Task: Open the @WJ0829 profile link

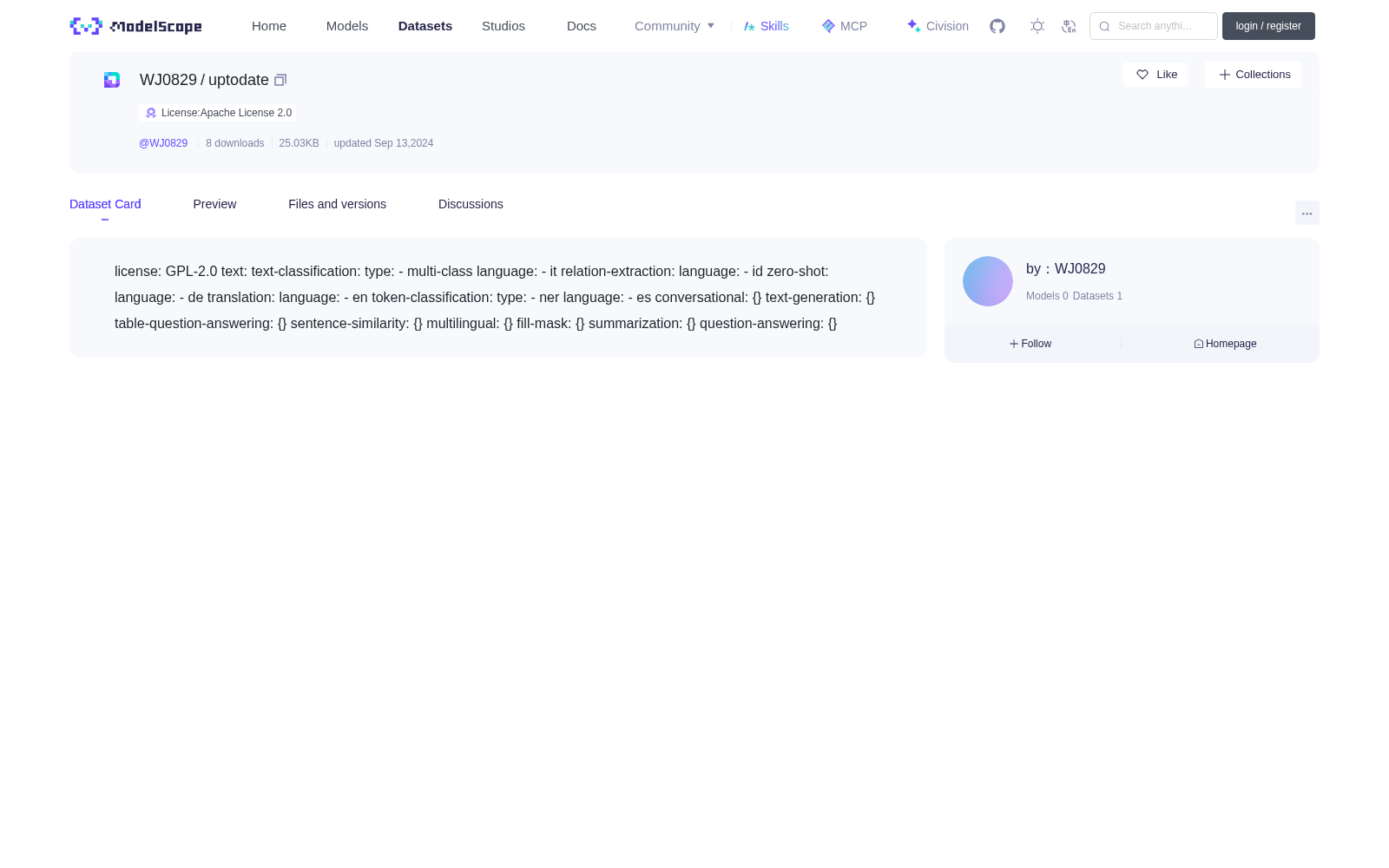Action: pos(163,143)
